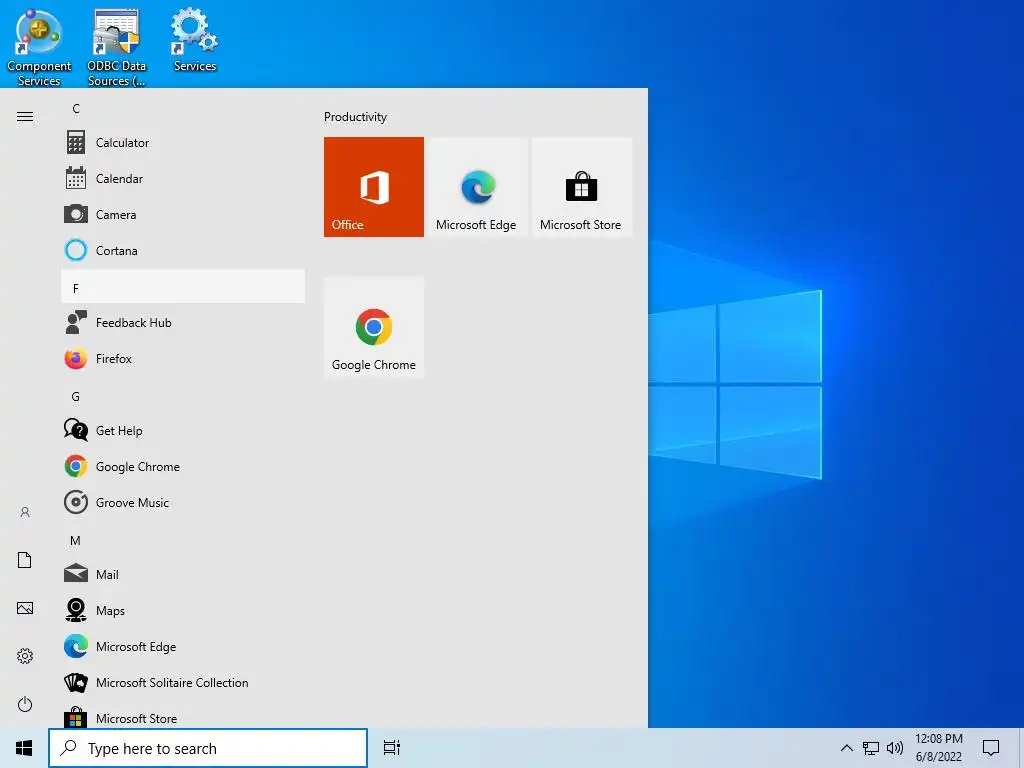This screenshot has height=768, width=1024.
Task: Click the Microsoft Store tile
Action: (581, 187)
